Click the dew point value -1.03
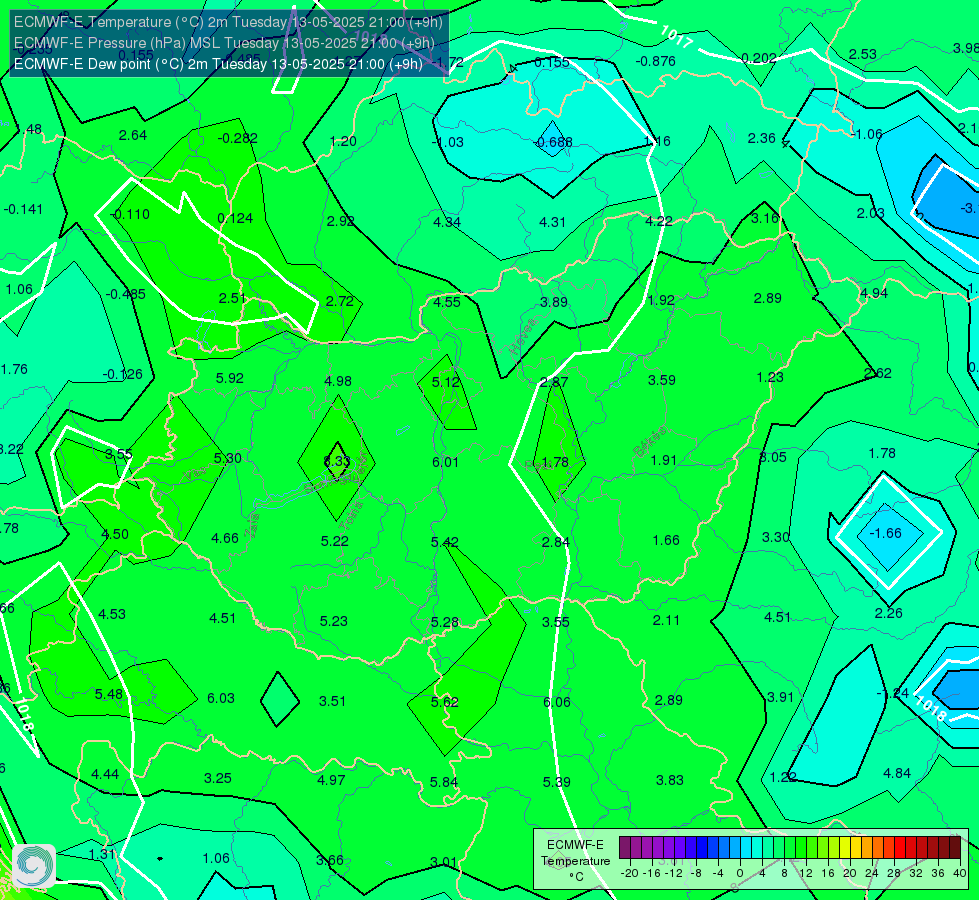The height and width of the screenshot is (900, 979). pyautogui.click(x=448, y=142)
